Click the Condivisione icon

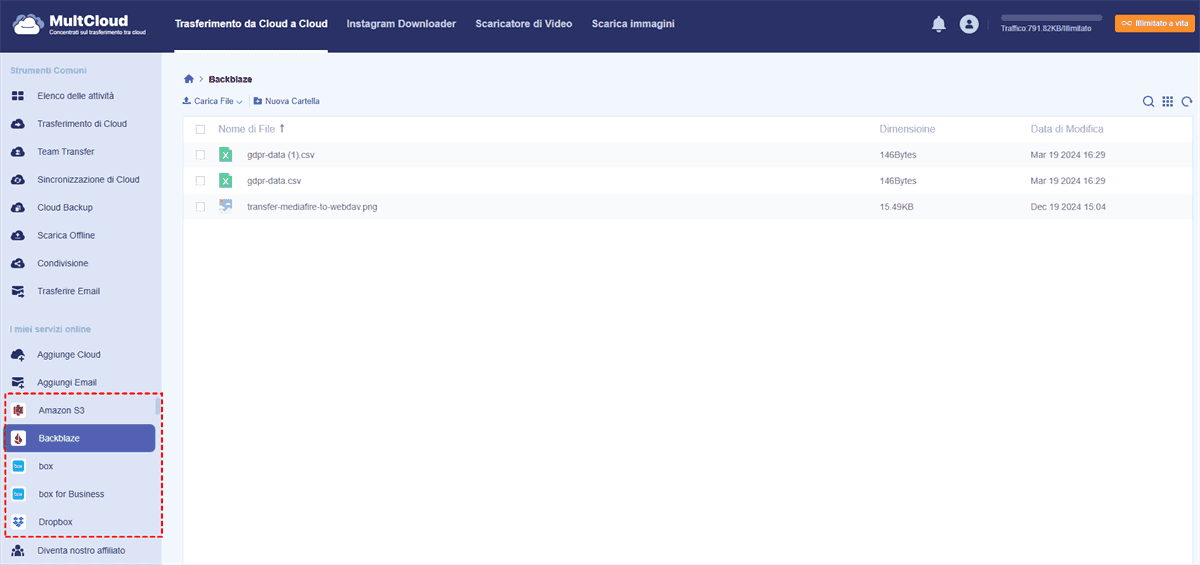click(x=17, y=264)
